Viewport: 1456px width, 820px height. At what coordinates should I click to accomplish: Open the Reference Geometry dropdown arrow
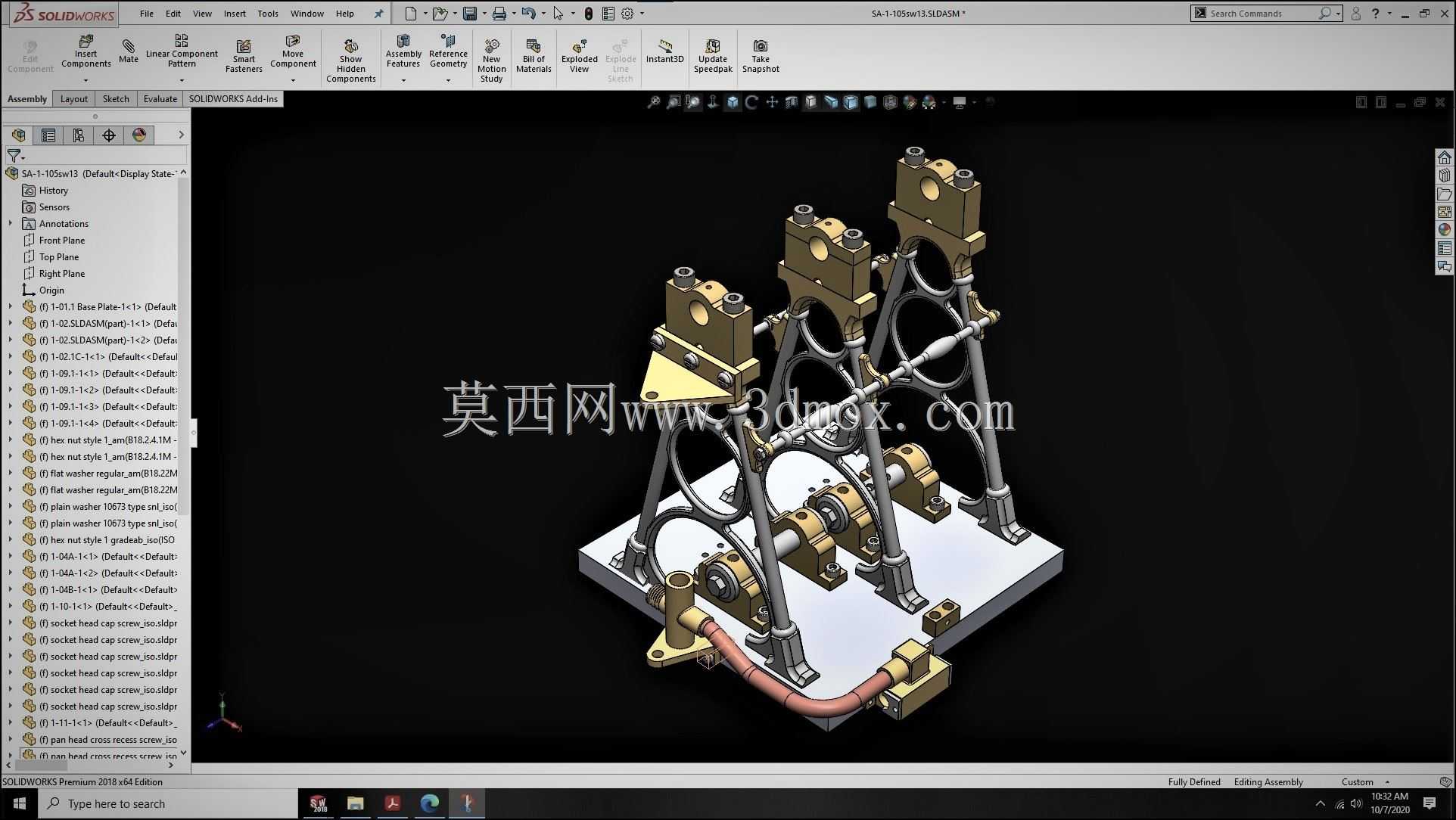448,79
